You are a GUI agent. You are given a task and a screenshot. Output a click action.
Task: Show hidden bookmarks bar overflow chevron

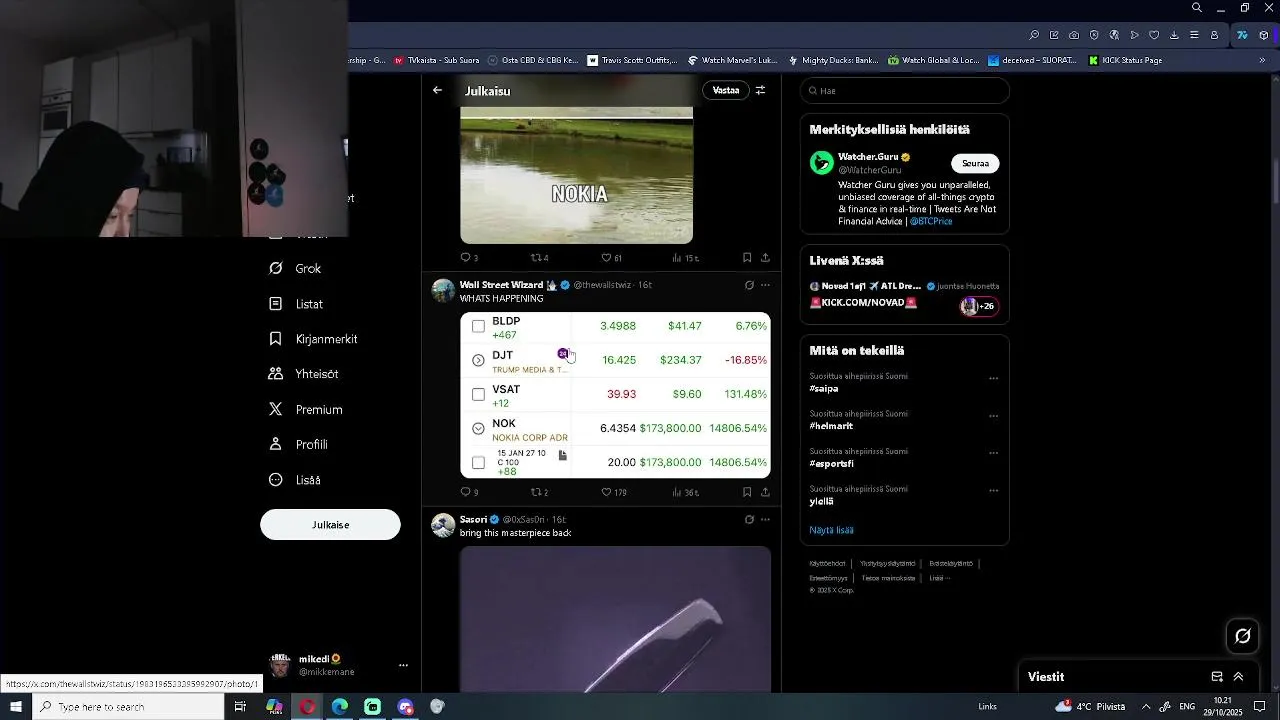pos(1262,60)
